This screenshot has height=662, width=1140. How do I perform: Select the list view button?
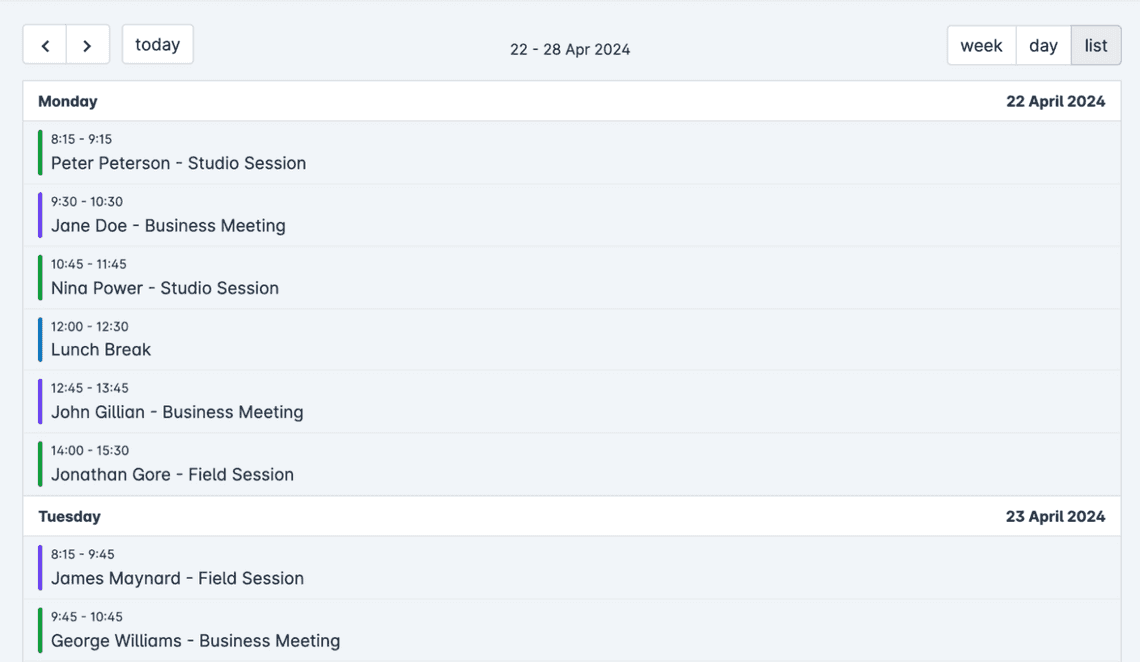[x=1096, y=46]
